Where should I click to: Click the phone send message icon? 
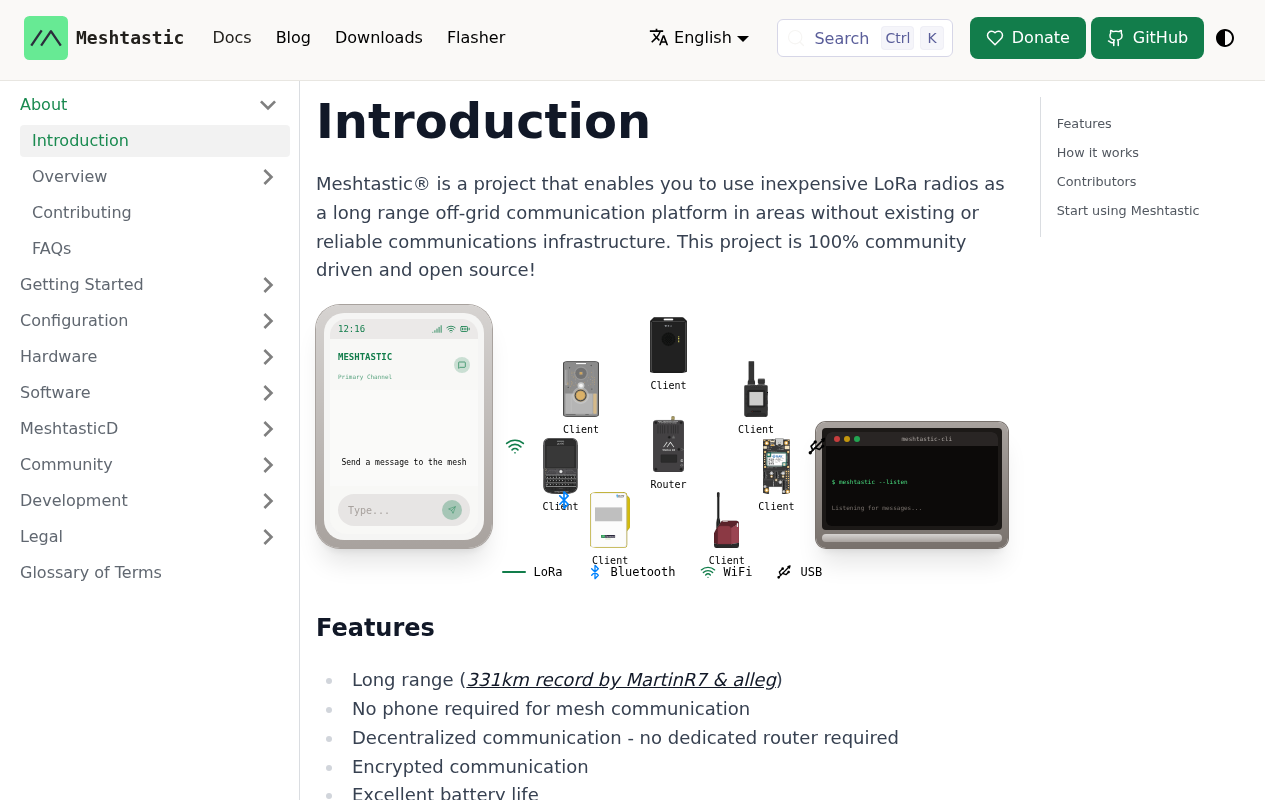(x=452, y=510)
